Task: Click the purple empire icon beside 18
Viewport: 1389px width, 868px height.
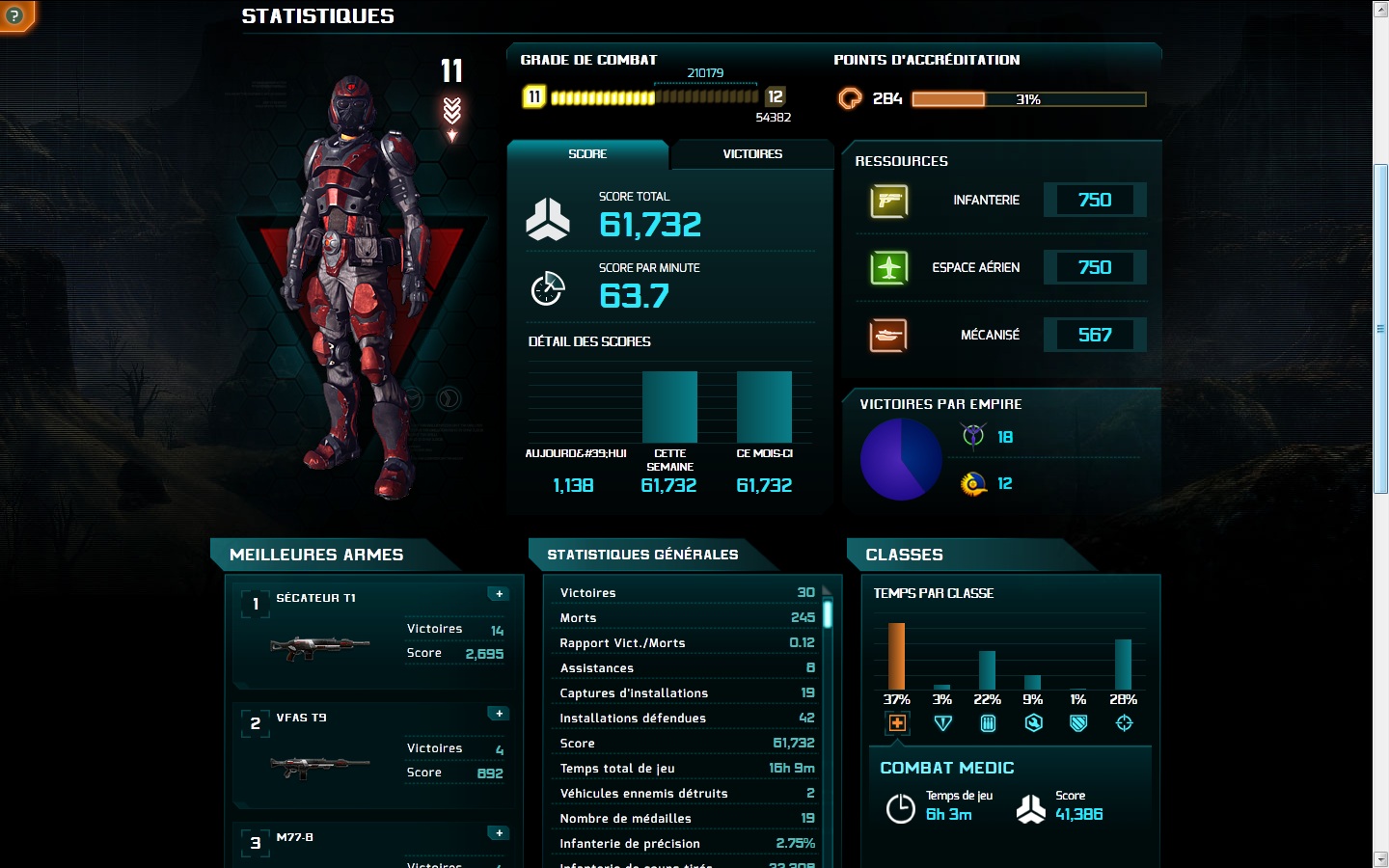Action: coord(974,437)
